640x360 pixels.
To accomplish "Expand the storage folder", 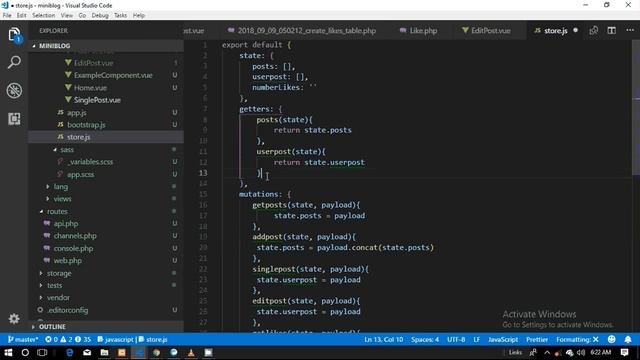I will click(59, 273).
